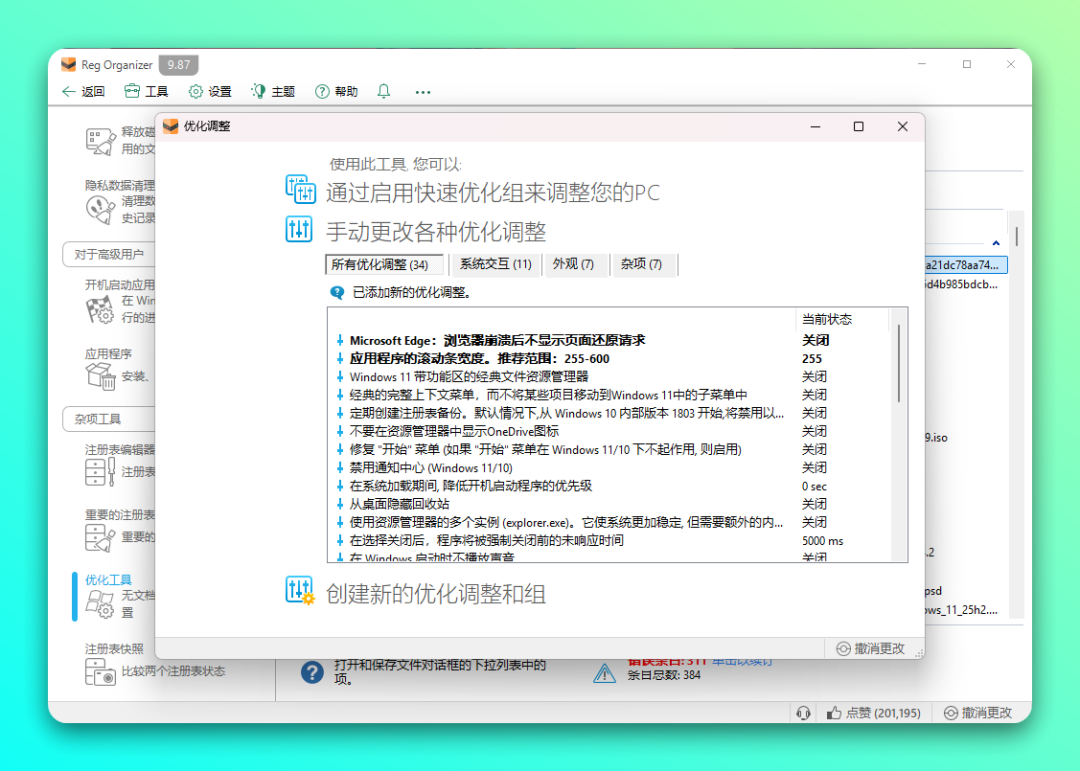Open 通过启用快速优化组来调整您的PC link

click(x=492, y=192)
